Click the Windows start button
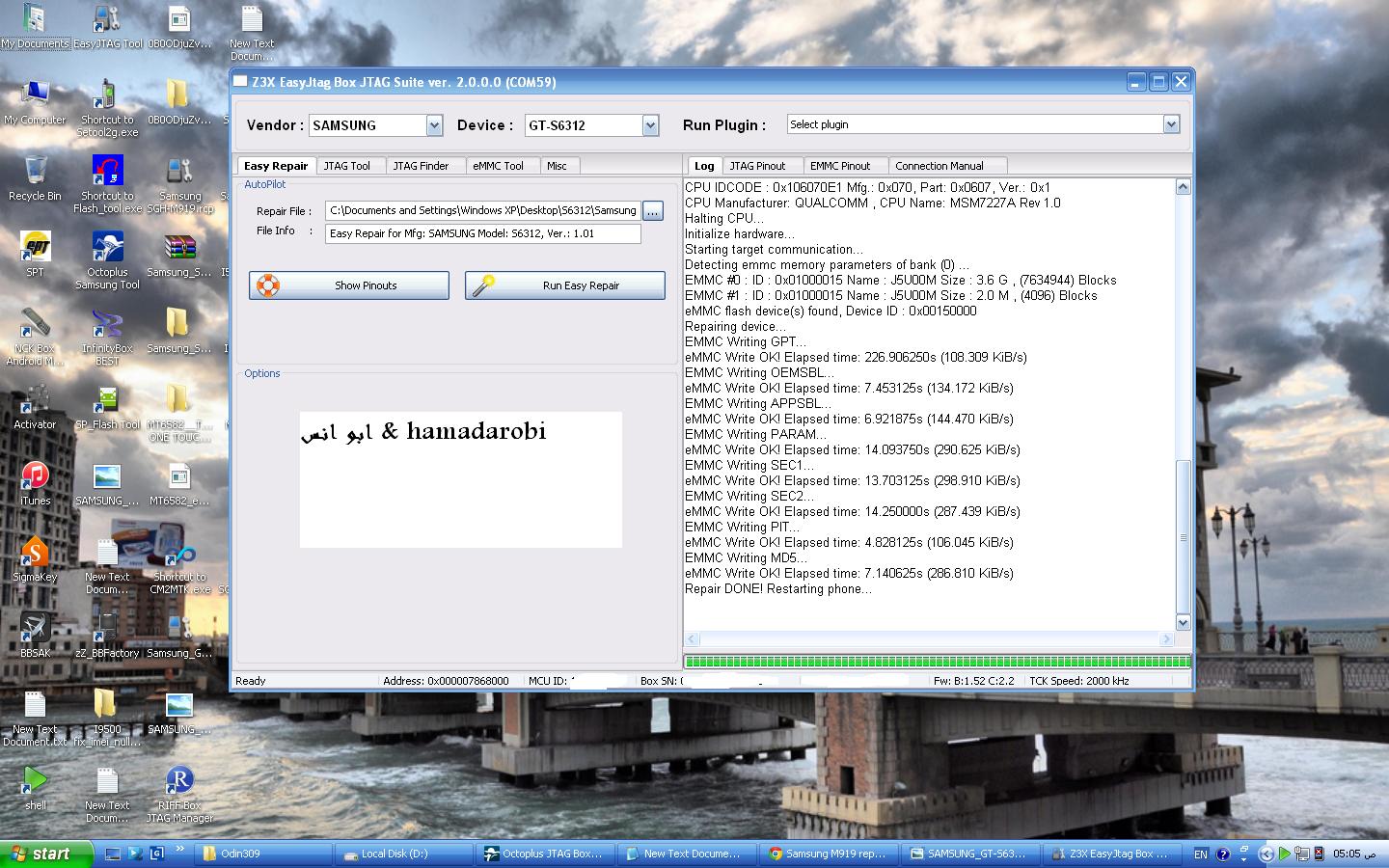Image resolution: width=1389 pixels, height=868 pixels. [47, 854]
